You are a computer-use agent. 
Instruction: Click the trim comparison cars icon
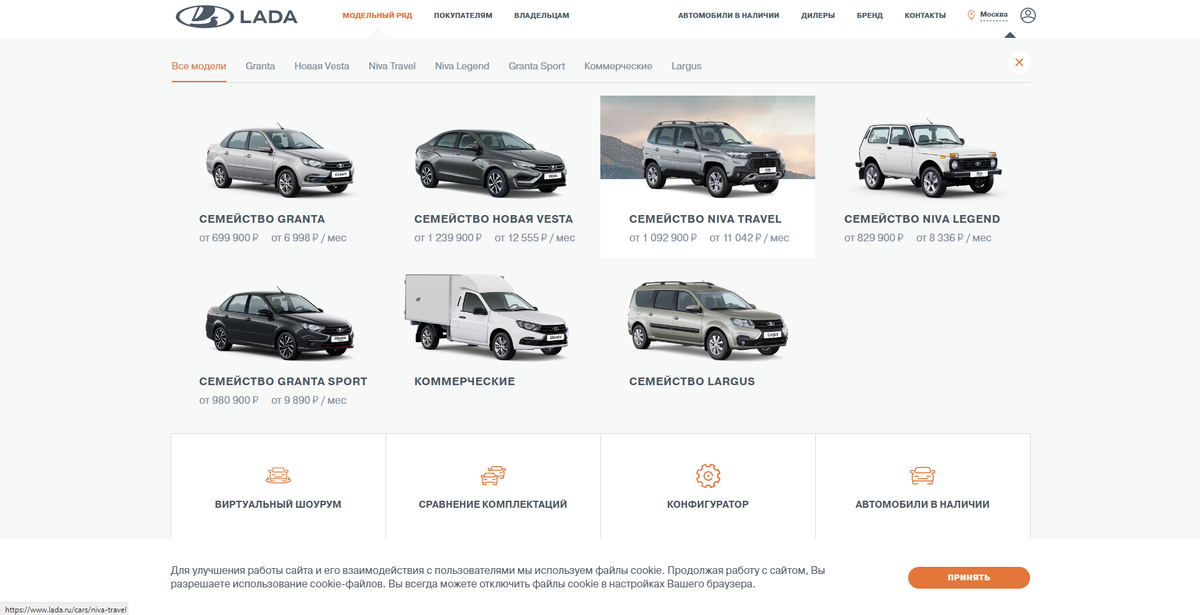[x=493, y=475]
